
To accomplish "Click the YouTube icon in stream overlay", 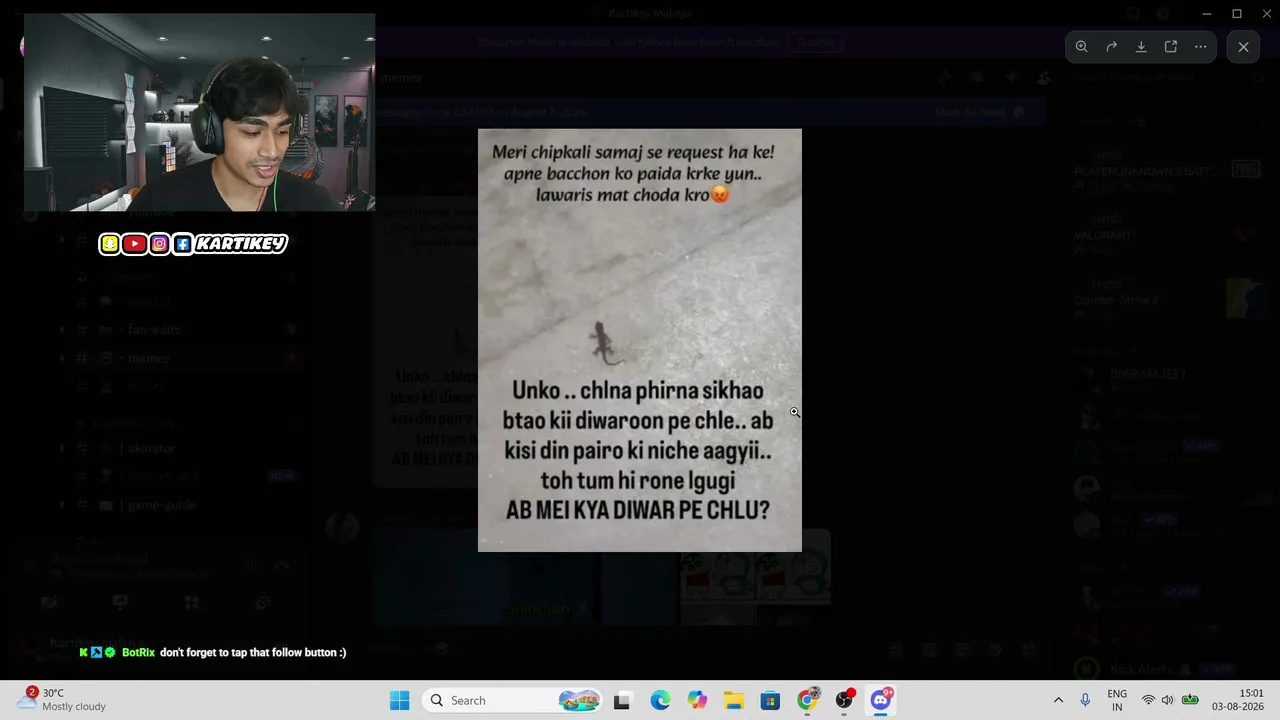I will tap(134, 243).
